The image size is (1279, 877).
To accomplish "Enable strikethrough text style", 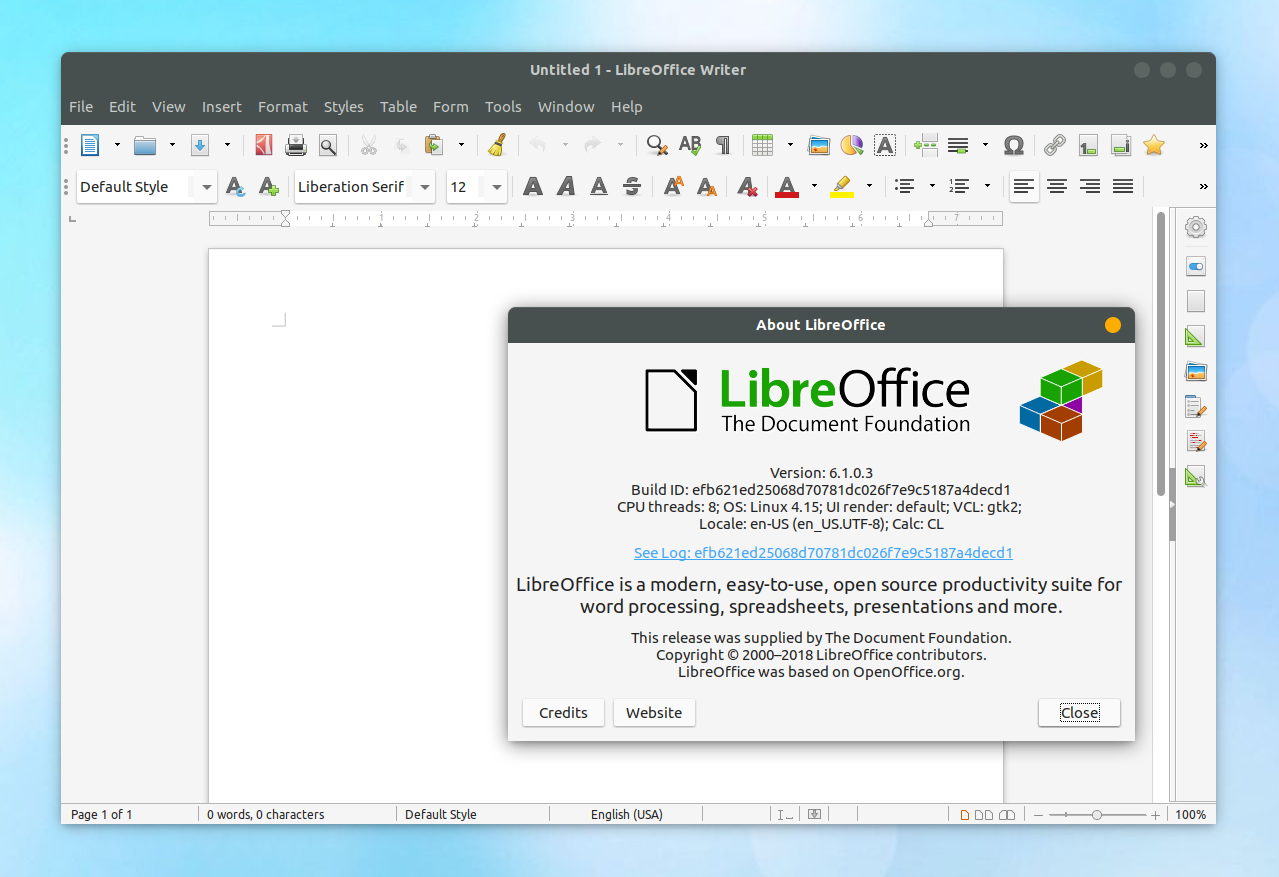I will point(632,187).
